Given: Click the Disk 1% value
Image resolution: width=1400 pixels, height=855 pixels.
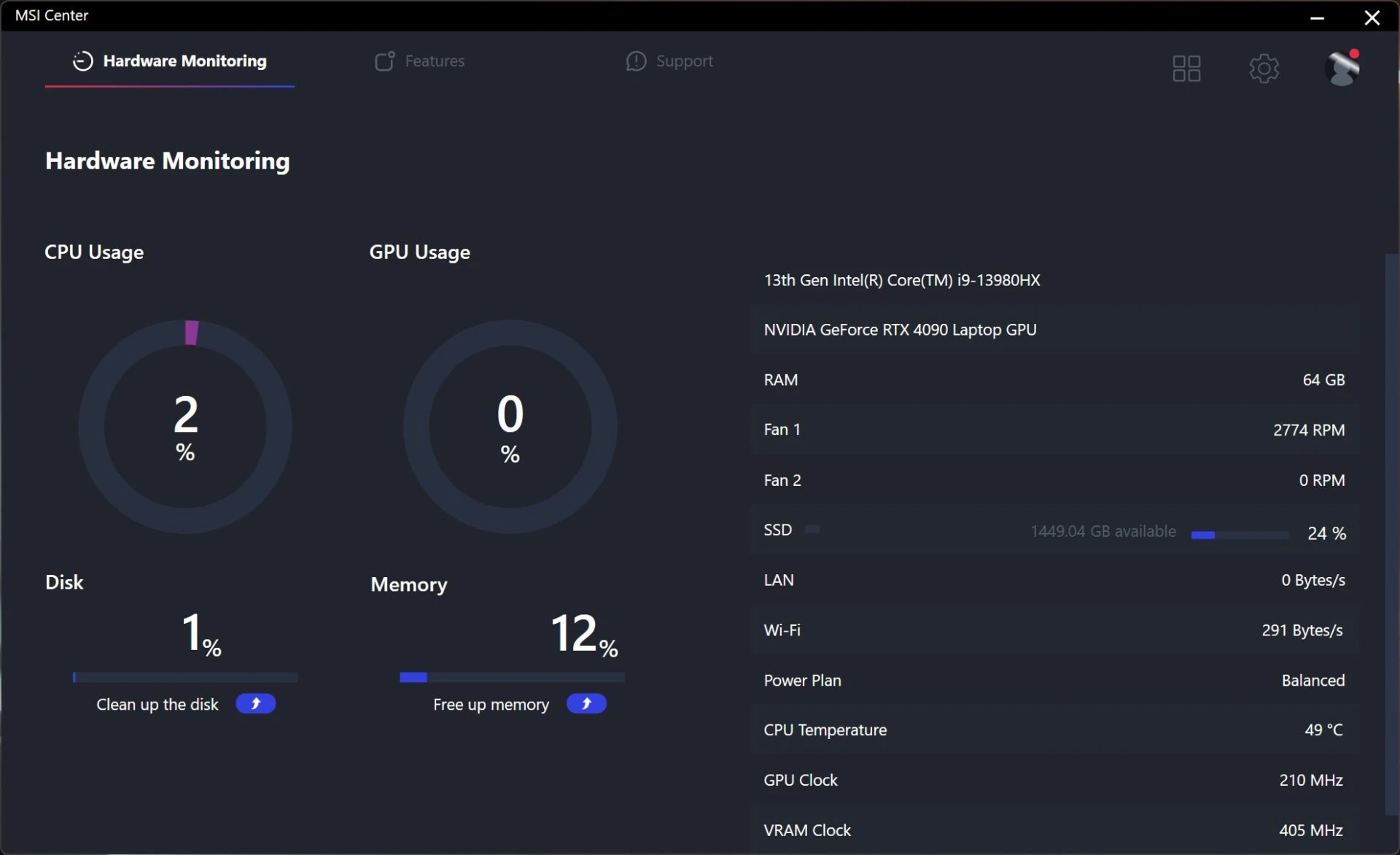Looking at the screenshot, I should [201, 634].
